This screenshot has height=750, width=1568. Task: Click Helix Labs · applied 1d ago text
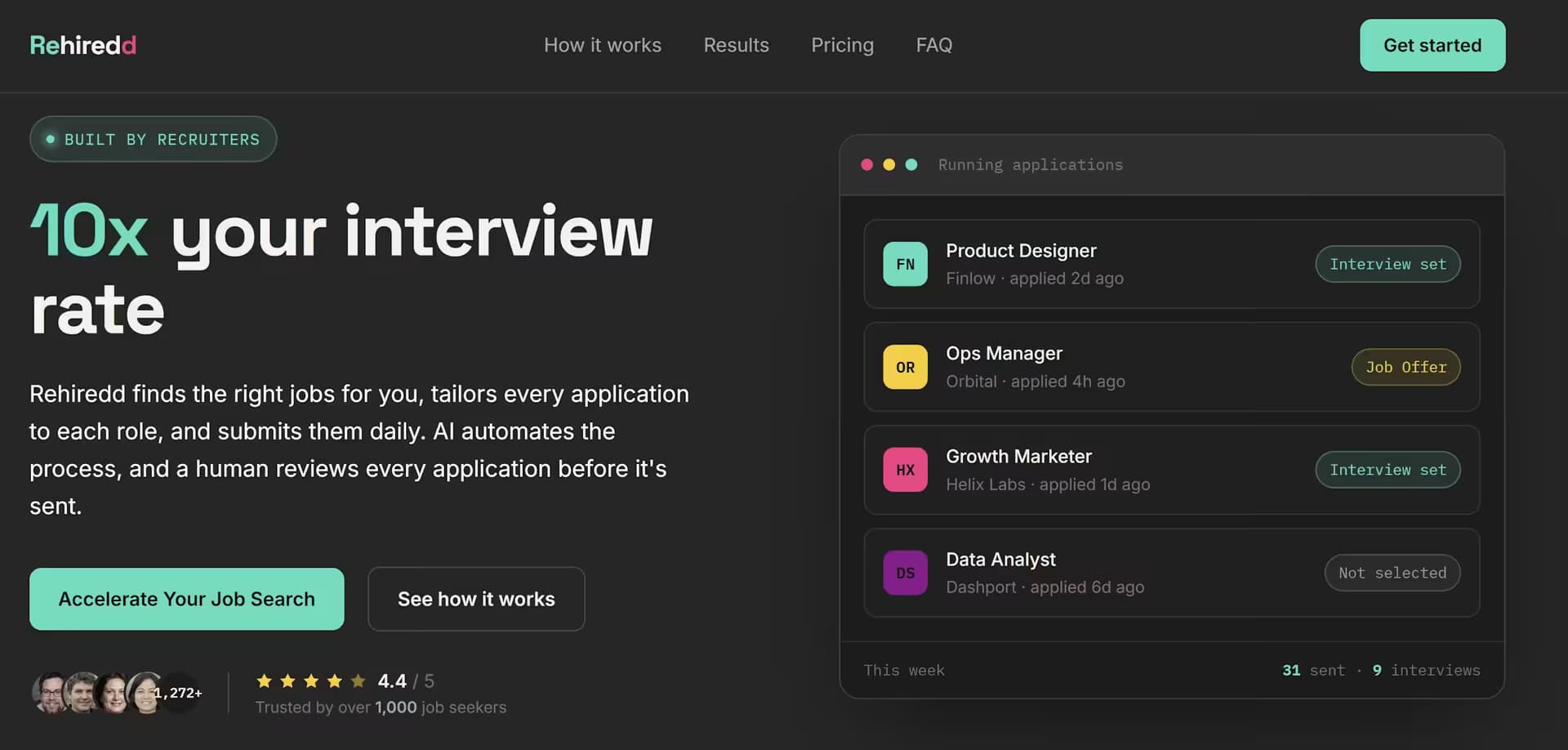coord(1048,484)
